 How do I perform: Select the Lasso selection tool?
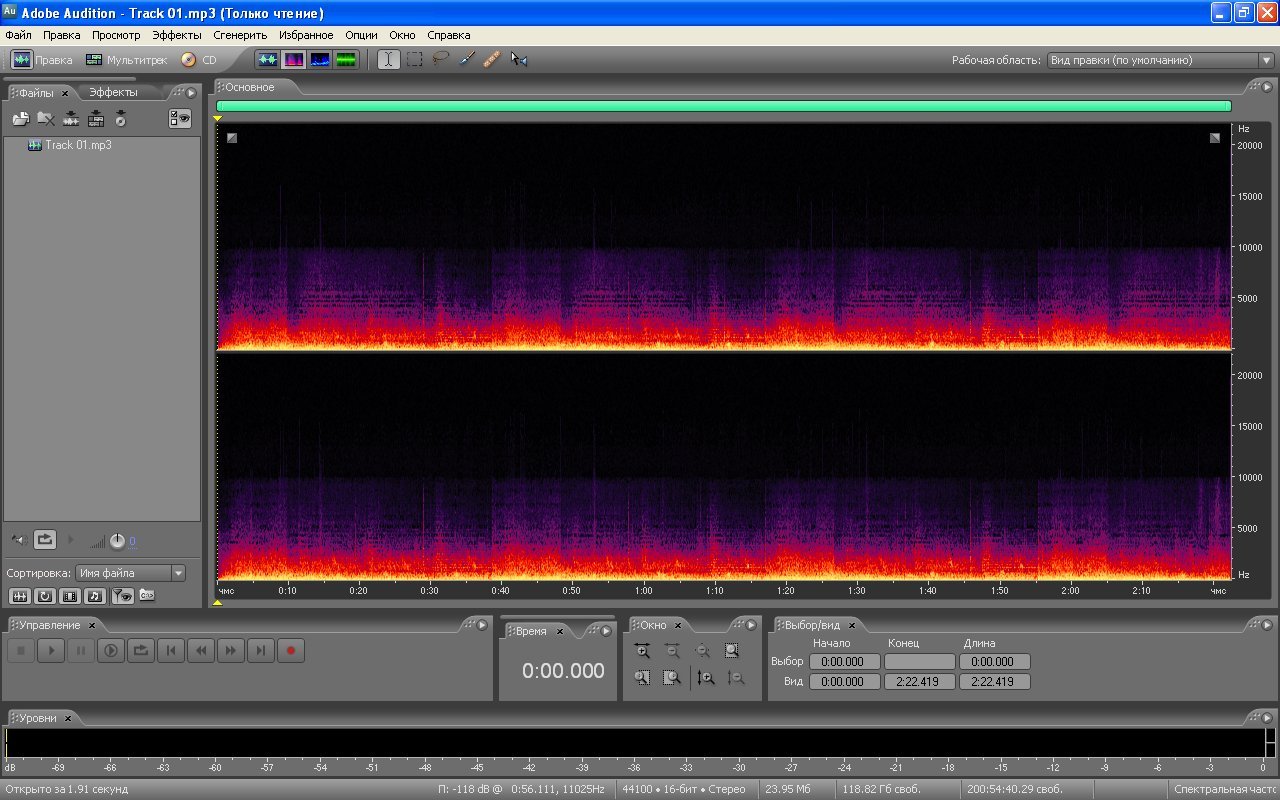coord(440,60)
